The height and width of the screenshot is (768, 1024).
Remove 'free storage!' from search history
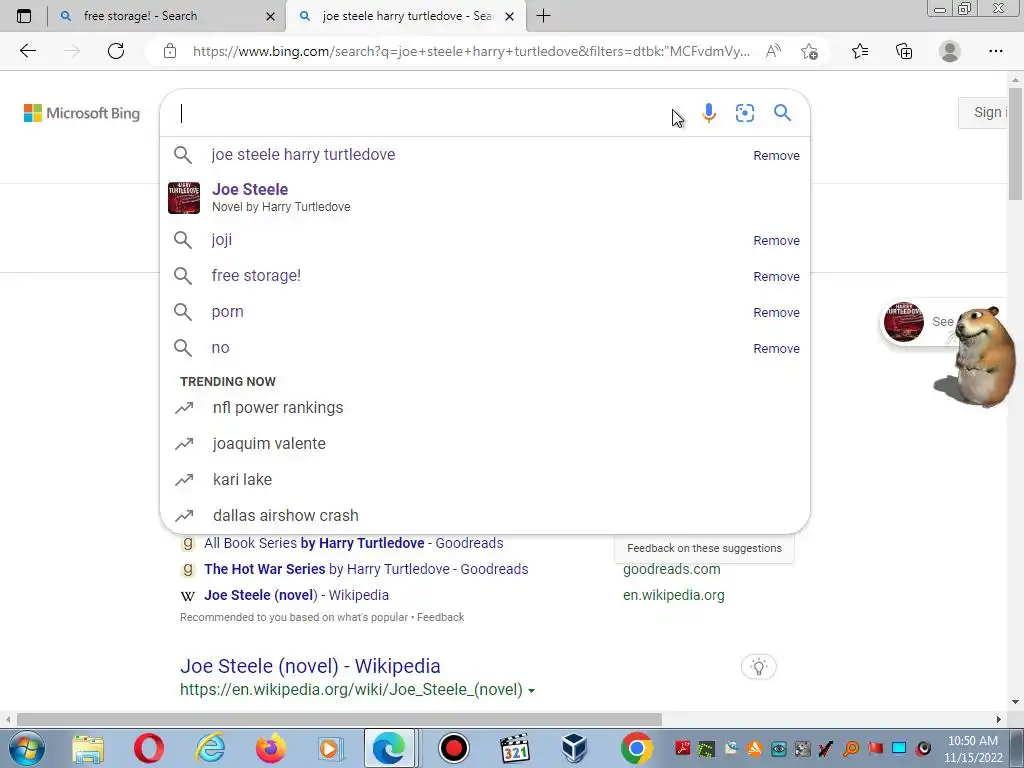[x=776, y=276]
